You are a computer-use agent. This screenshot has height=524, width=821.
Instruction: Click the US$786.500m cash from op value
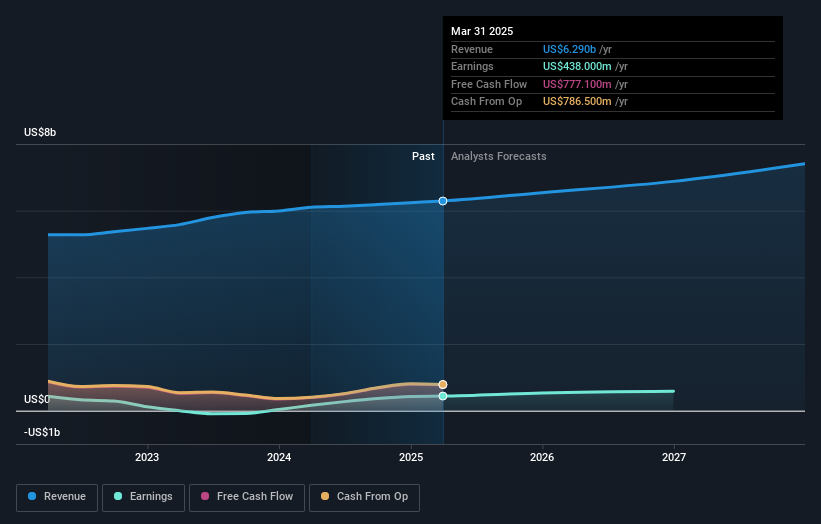tap(577, 102)
